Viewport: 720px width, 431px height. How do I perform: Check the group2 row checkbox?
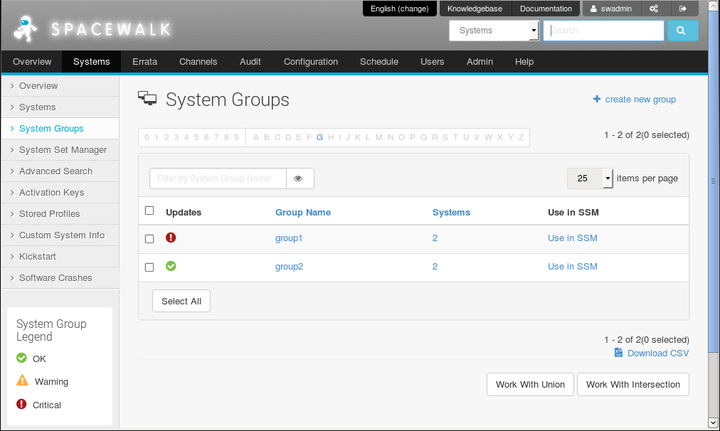(x=149, y=267)
